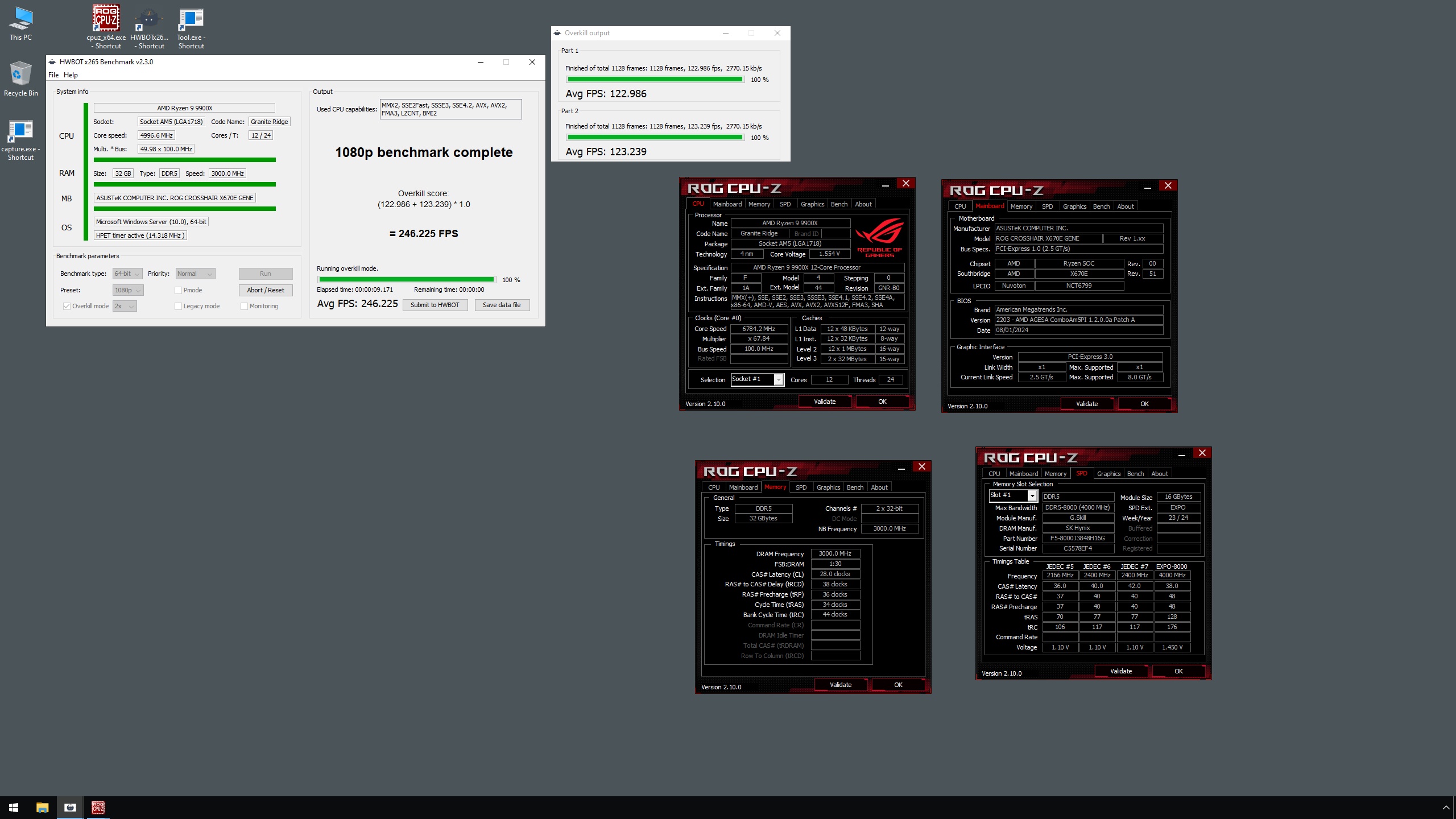Click OK in CPU-Z Memory window
This screenshot has width=1456, height=819.
pos(898,685)
